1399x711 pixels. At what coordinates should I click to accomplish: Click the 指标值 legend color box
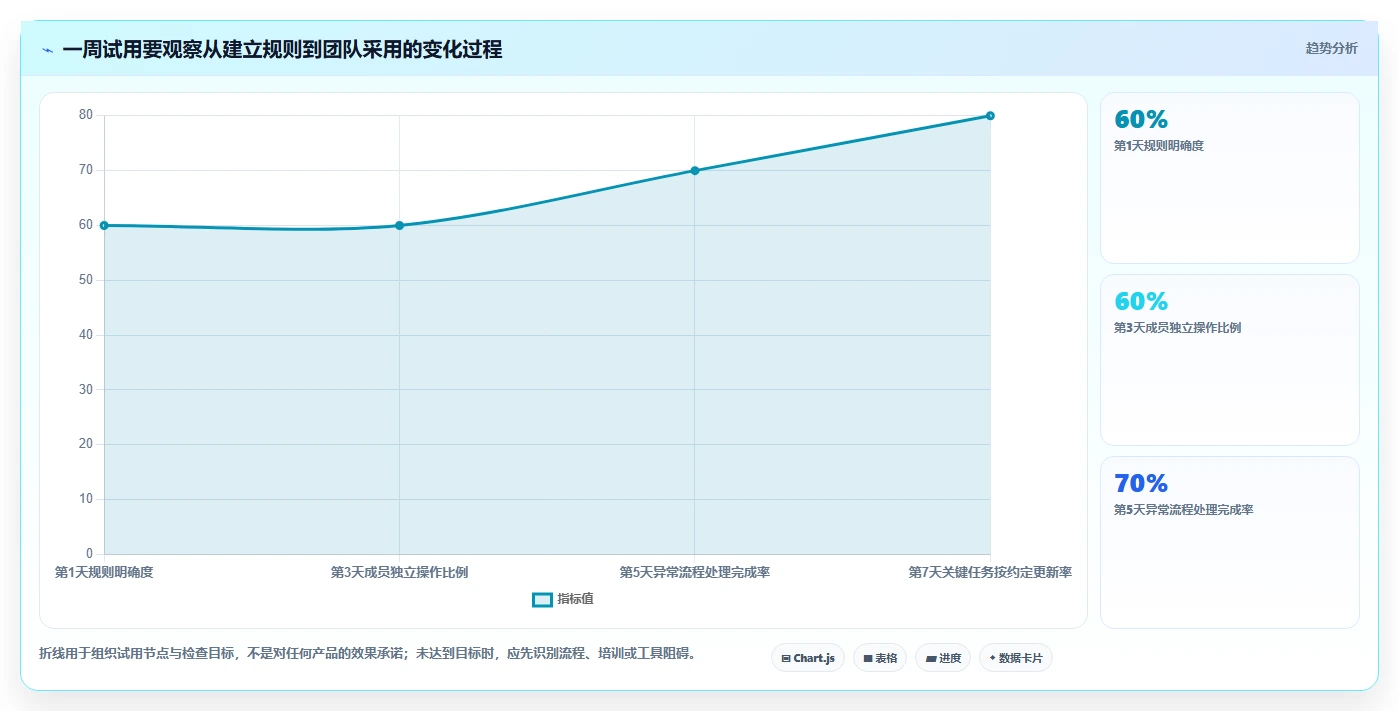[542, 600]
